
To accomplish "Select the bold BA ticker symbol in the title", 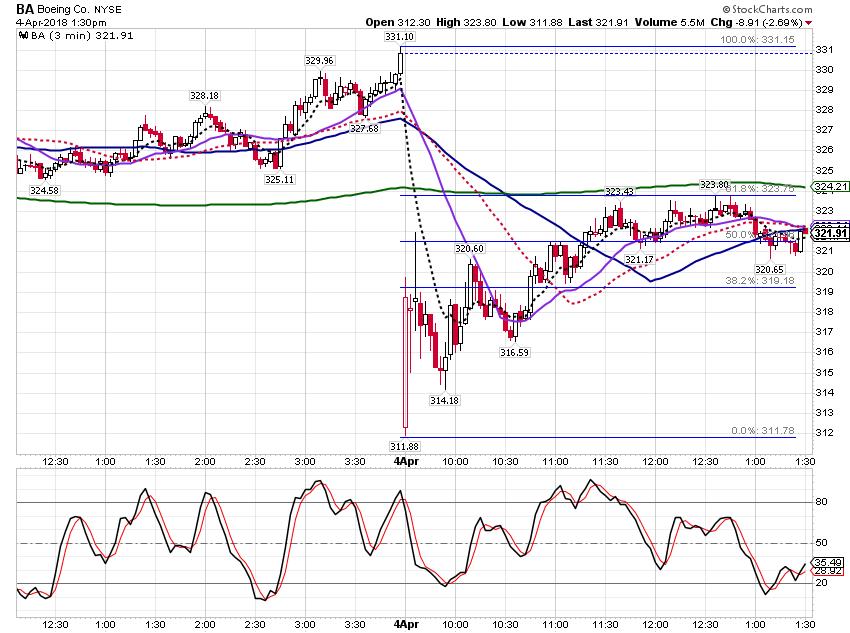I will click(25, 9).
